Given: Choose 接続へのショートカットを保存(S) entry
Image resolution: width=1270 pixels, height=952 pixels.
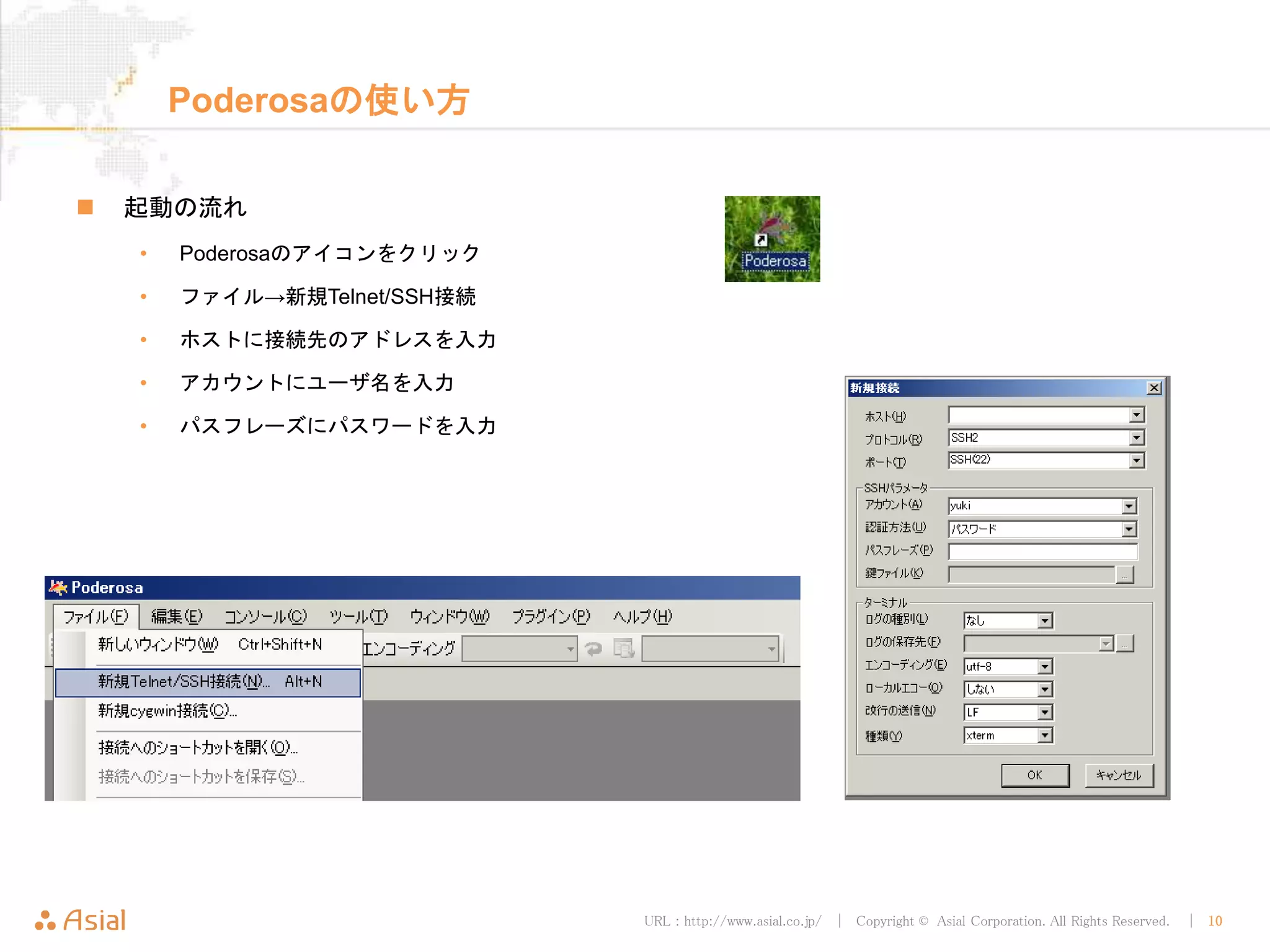Looking at the screenshot, I should pyautogui.click(x=208, y=777).
